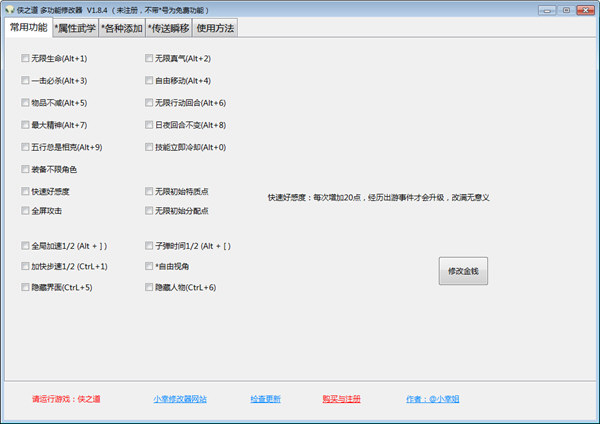Open the *各种添加 tab
Image resolution: width=600 pixels, height=424 pixels.
pyautogui.click(x=121, y=28)
